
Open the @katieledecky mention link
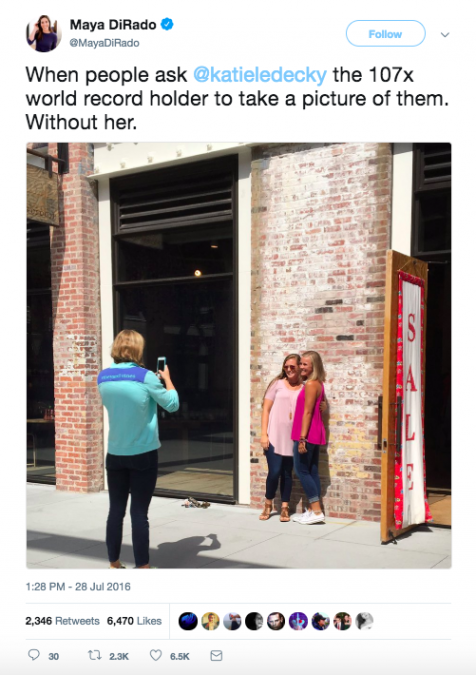click(x=260, y=75)
